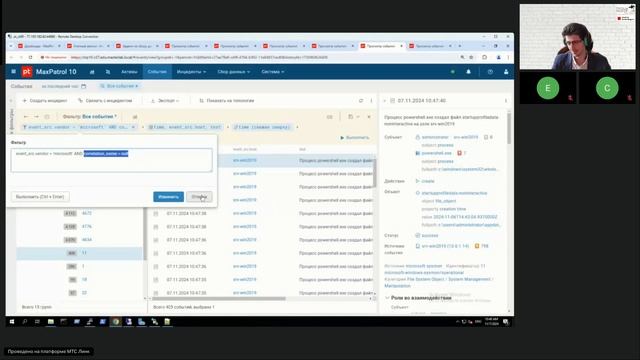Open the administrator subject link

[x=435, y=137]
